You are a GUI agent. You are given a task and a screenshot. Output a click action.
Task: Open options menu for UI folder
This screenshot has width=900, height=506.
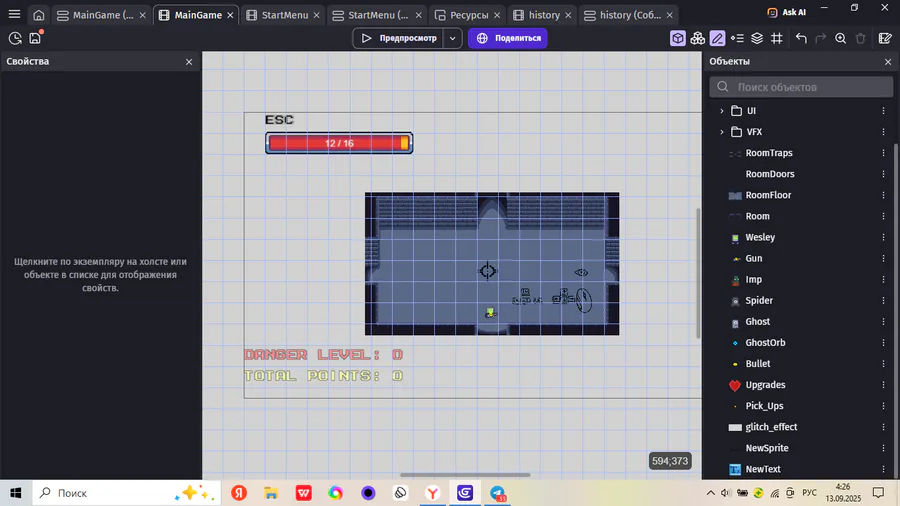click(883, 111)
